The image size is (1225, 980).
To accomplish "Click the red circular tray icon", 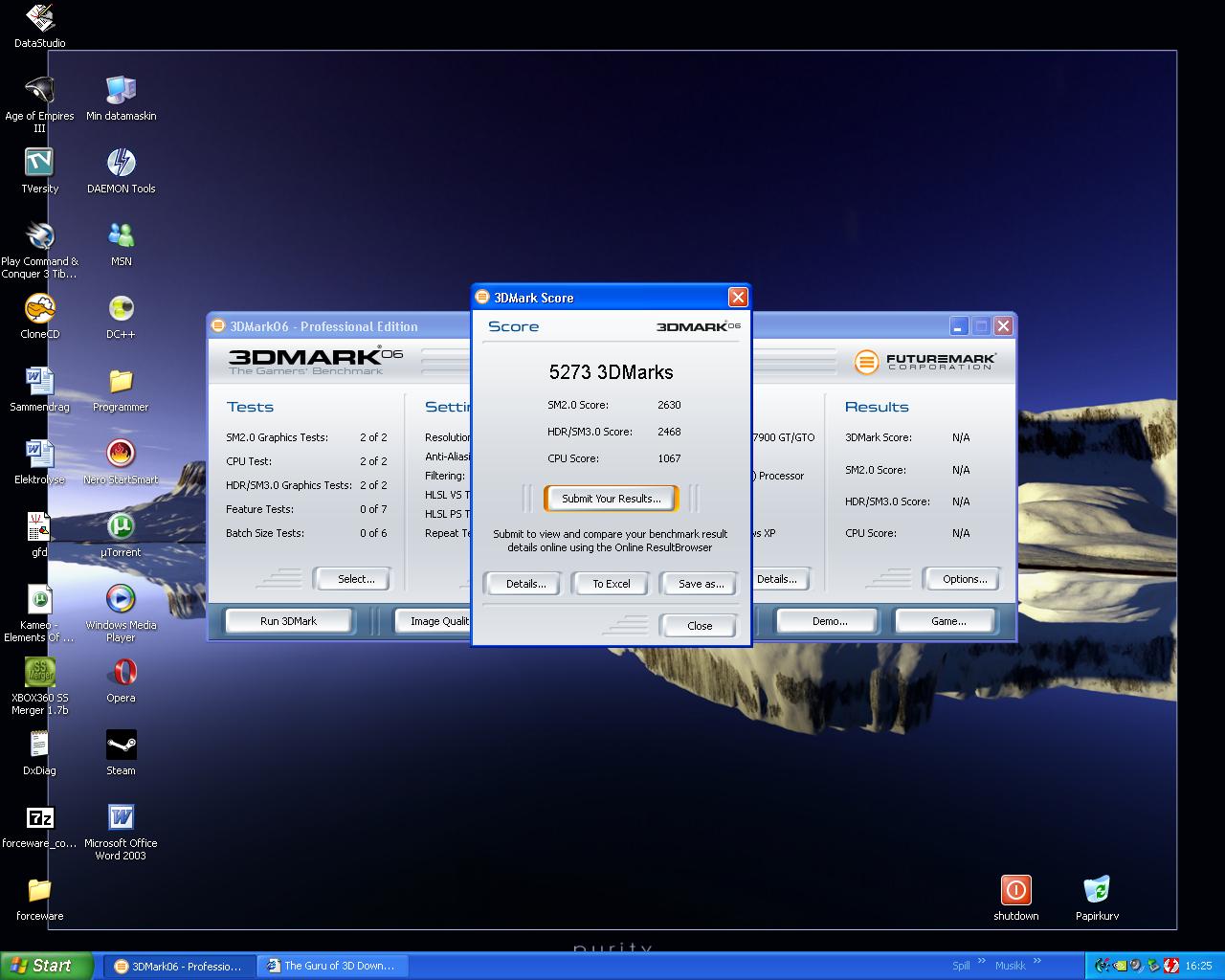I will [1170, 966].
